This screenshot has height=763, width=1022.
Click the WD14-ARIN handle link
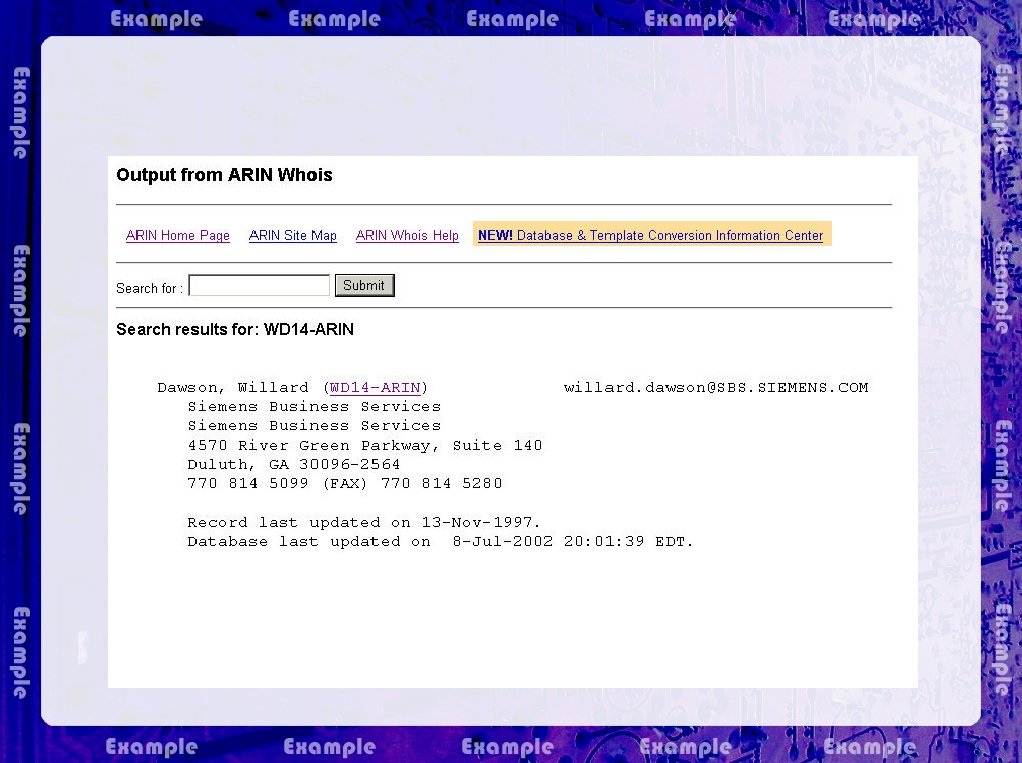point(375,388)
